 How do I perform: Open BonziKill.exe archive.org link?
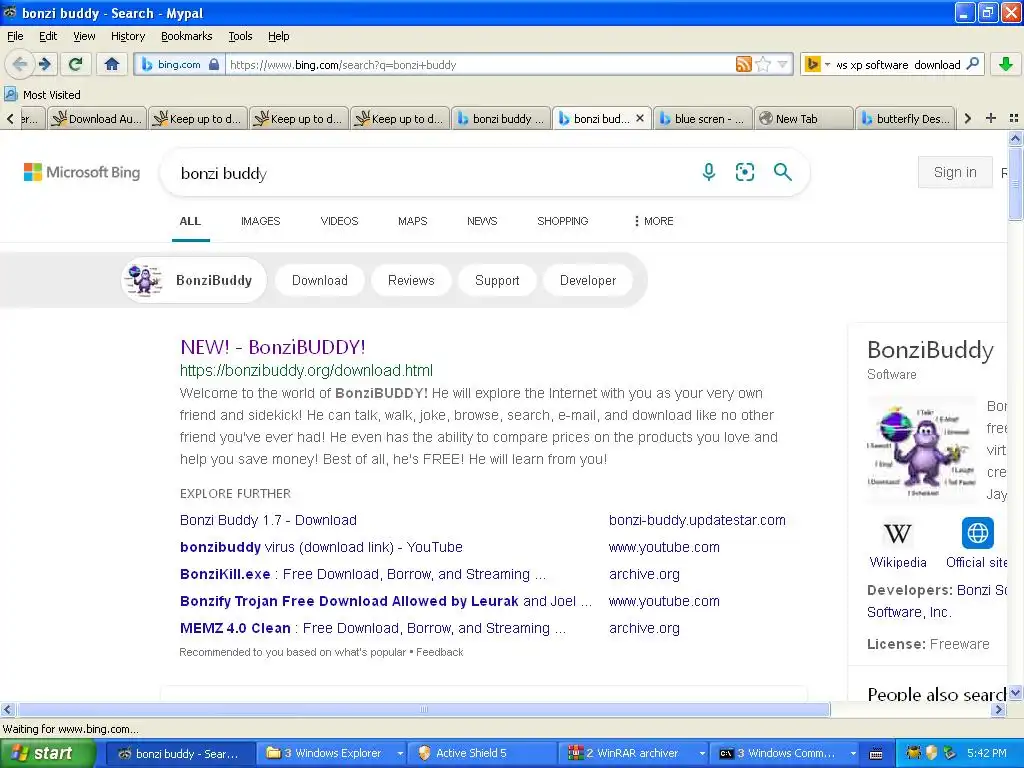click(x=362, y=574)
